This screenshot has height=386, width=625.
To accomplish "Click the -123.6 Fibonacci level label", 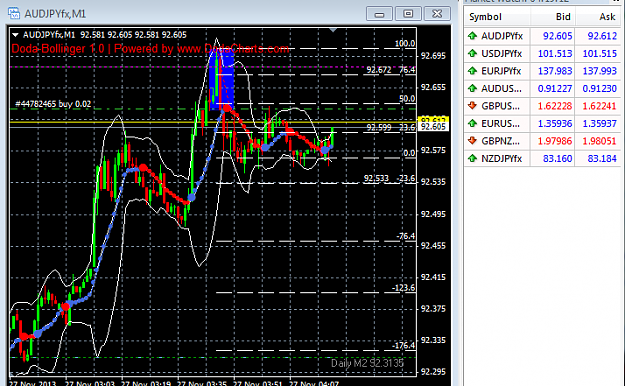I will [403, 288].
